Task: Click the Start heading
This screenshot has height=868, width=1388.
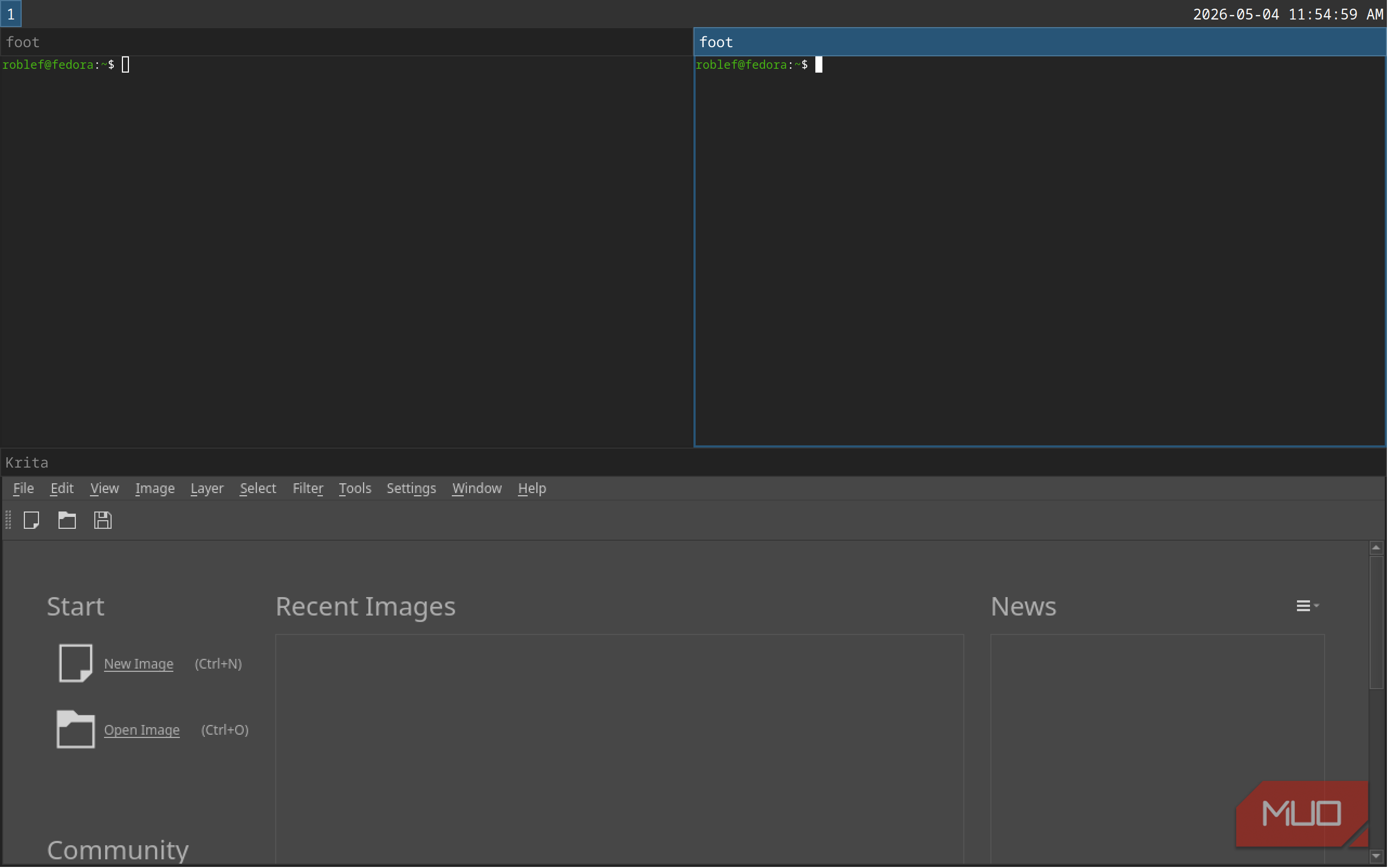Action: coord(76,607)
